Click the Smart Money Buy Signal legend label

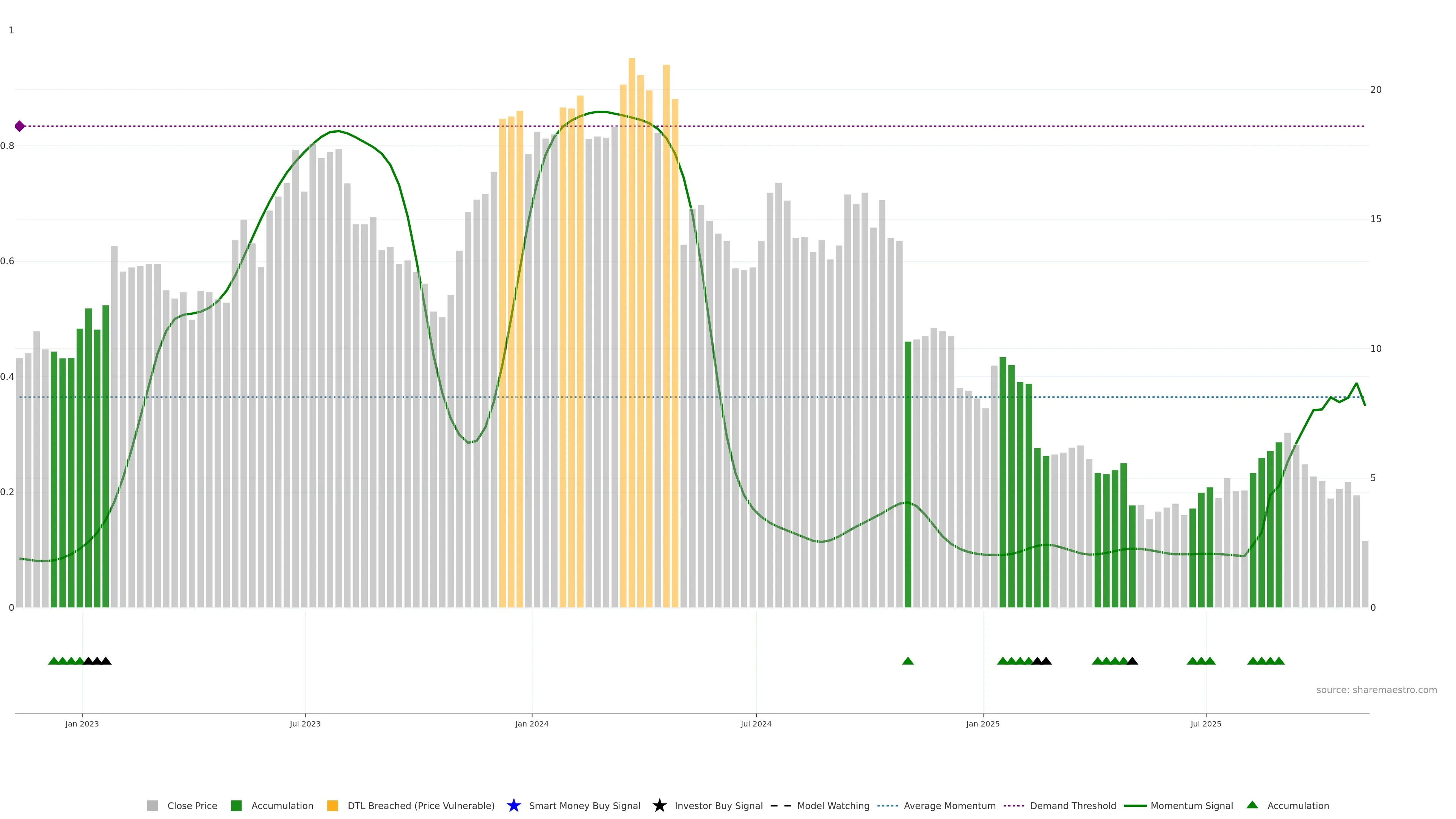584,805
